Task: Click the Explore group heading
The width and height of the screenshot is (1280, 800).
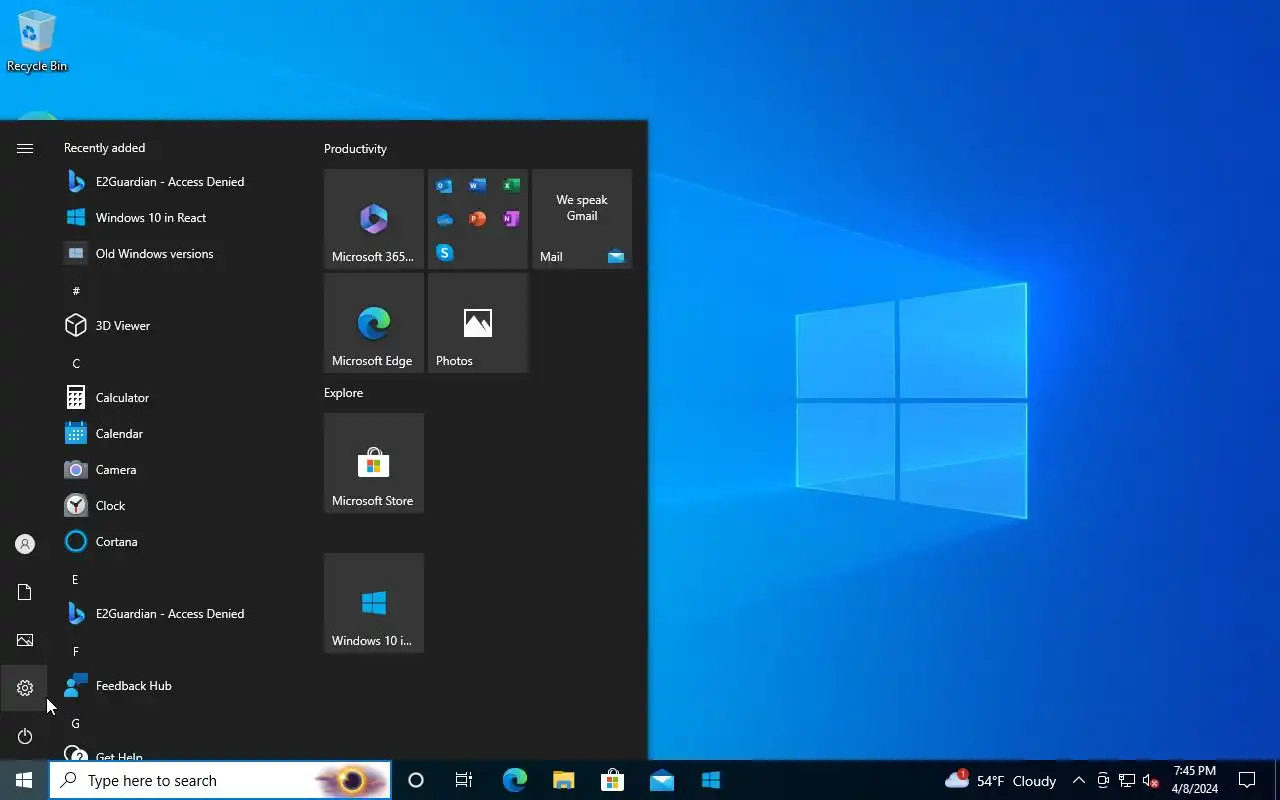Action: (343, 393)
